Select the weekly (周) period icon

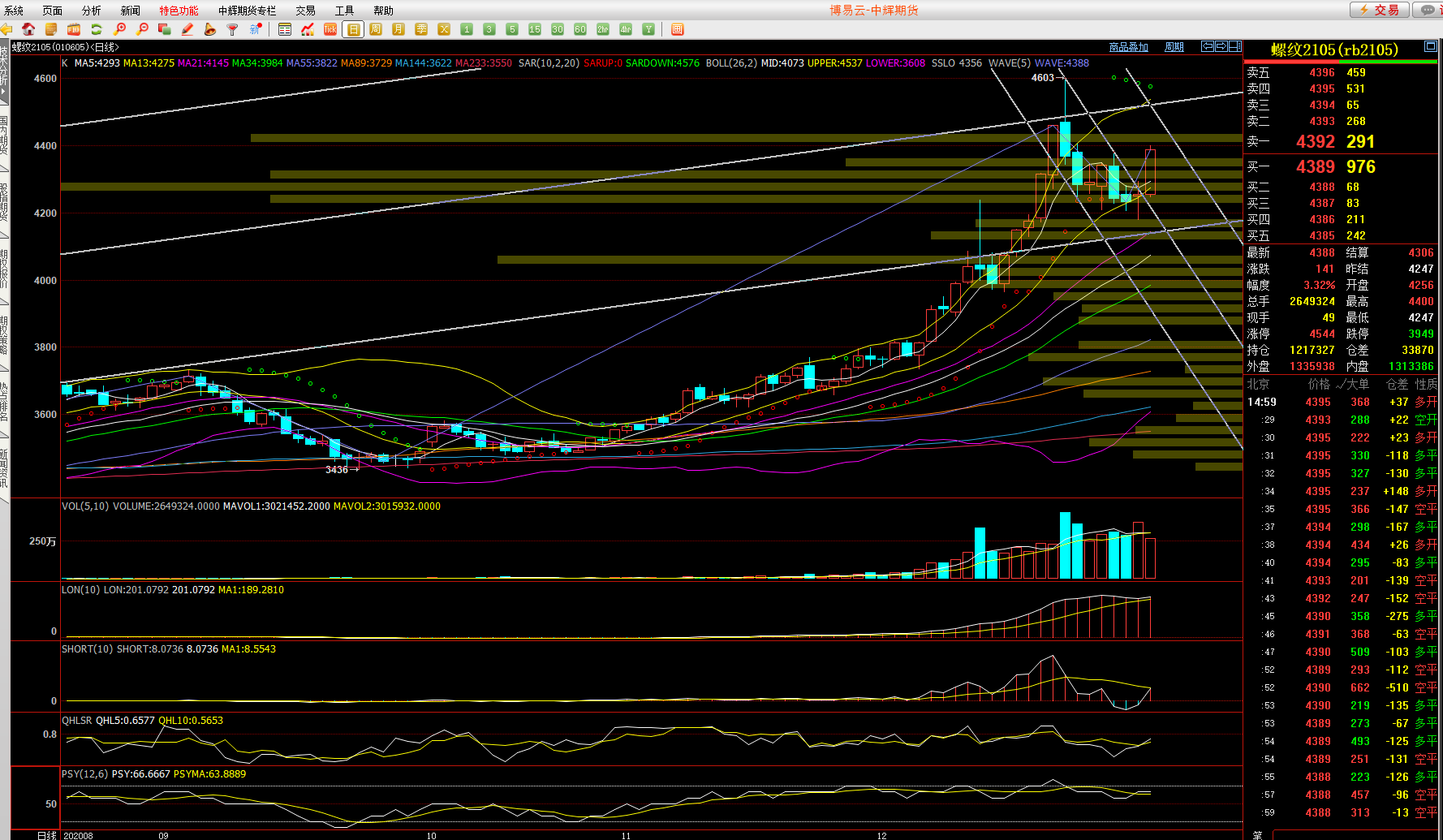pyautogui.click(x=376, y=29)
